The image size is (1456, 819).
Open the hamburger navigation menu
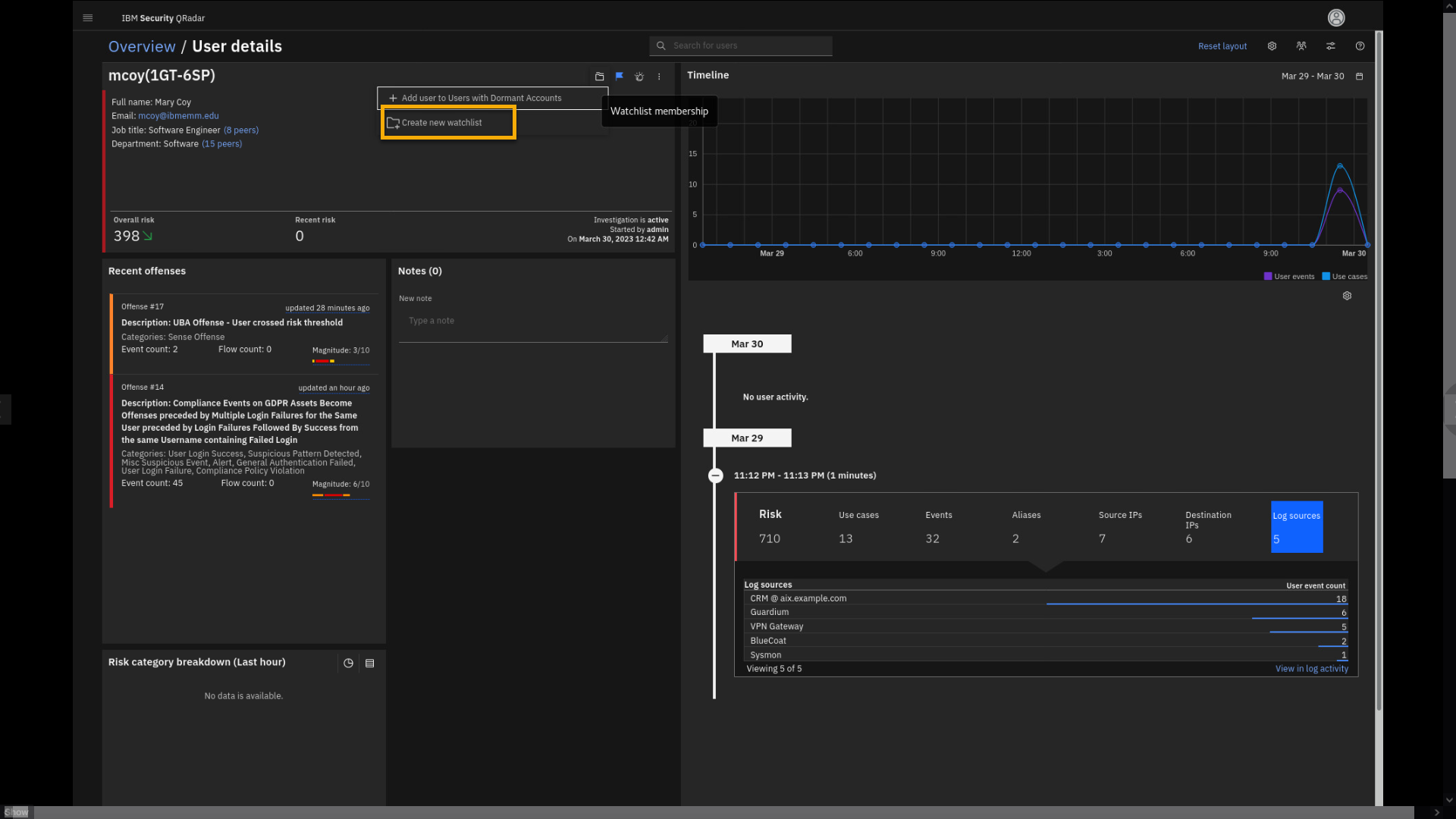pyautogui.click(x=88, y=17)
